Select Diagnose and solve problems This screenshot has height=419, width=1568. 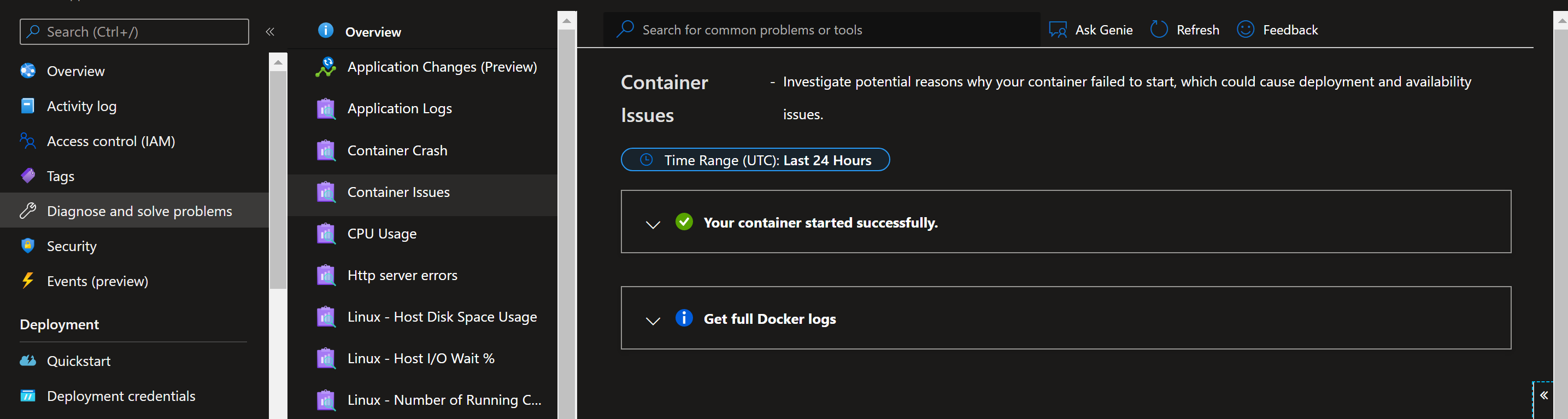(134, 211)
